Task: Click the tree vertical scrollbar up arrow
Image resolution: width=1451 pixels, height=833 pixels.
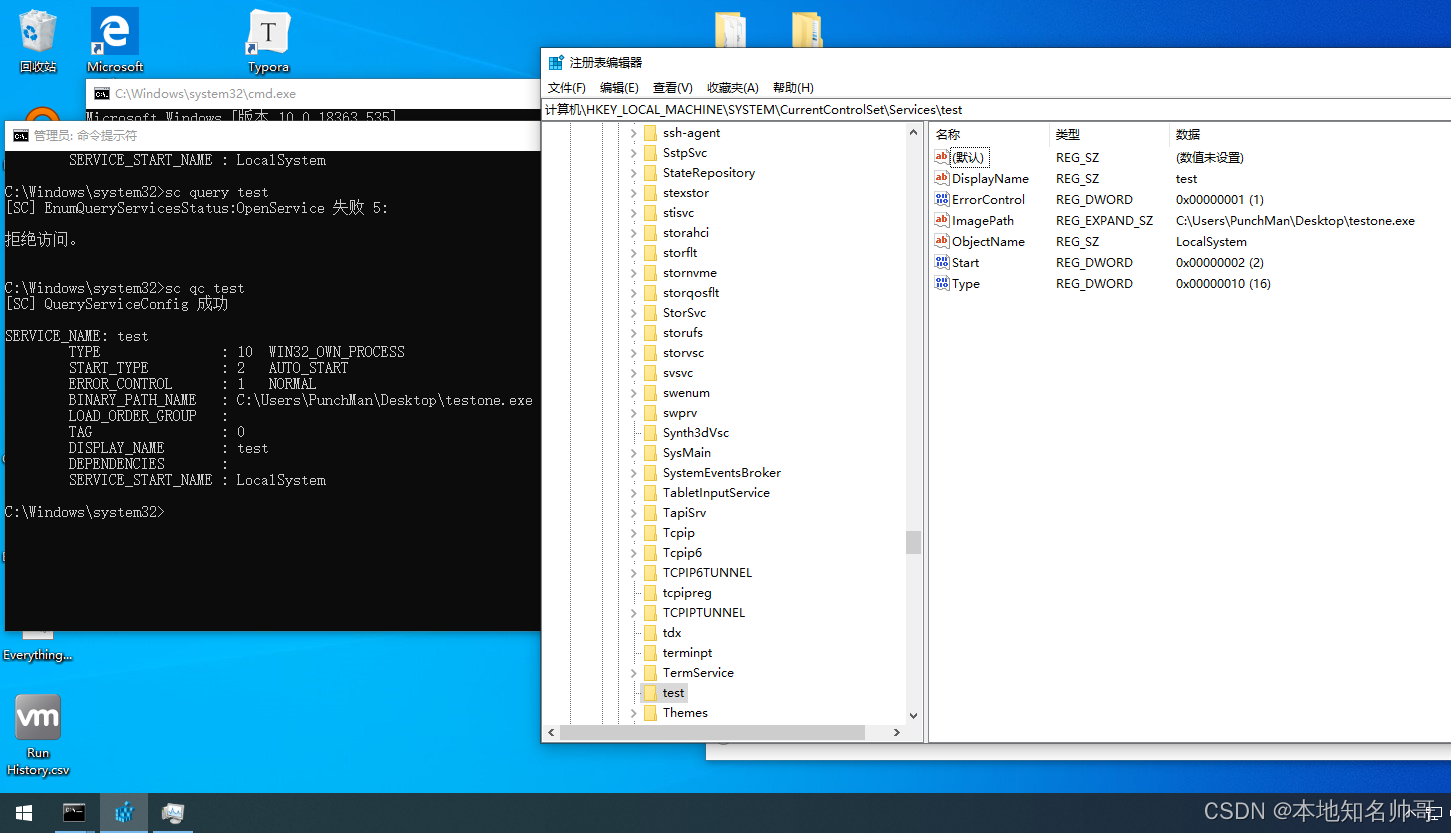Action: click(x=913, y=132)
